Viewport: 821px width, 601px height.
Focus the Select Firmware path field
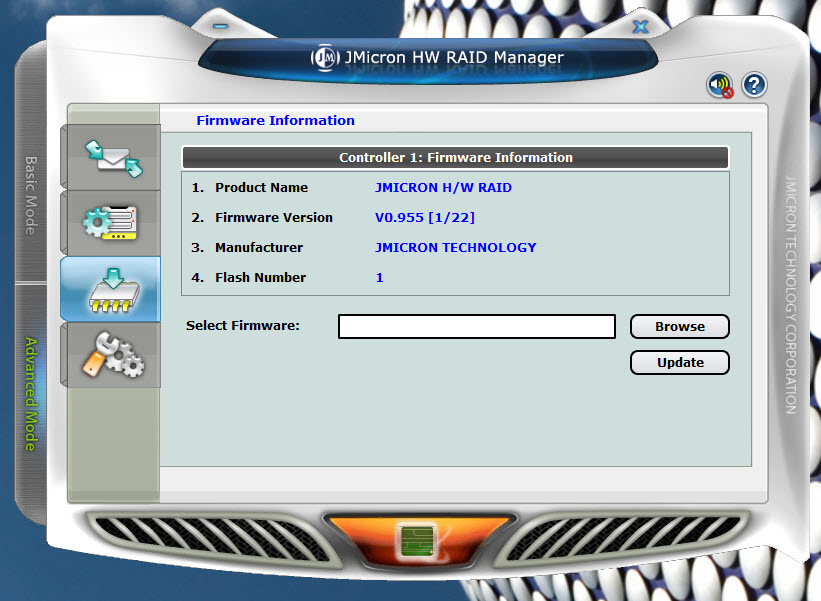point(476,326)
